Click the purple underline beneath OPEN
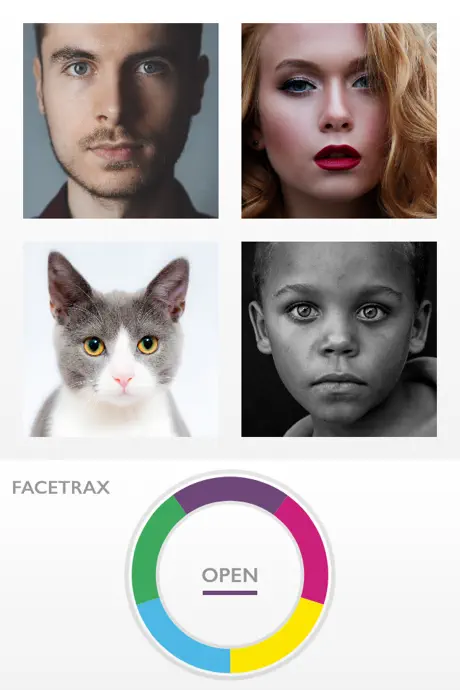This screenshot has width=460, height=690. (230, 593)
